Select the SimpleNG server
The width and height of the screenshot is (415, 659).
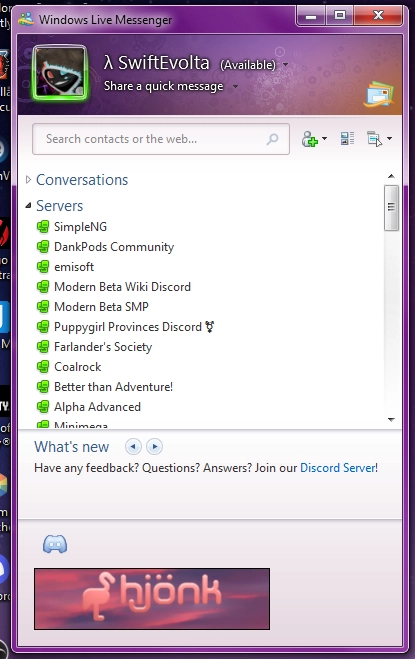coord(80,227)
